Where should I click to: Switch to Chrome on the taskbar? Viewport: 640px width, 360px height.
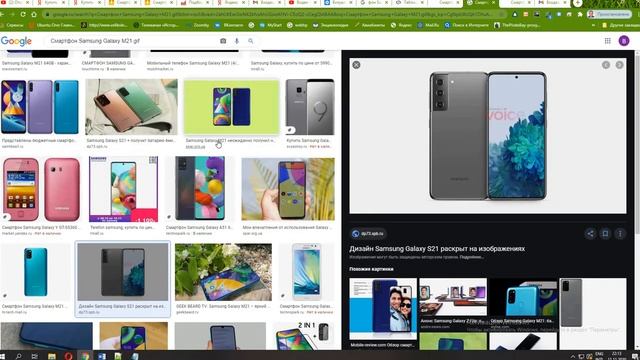[x=85, y=356]
